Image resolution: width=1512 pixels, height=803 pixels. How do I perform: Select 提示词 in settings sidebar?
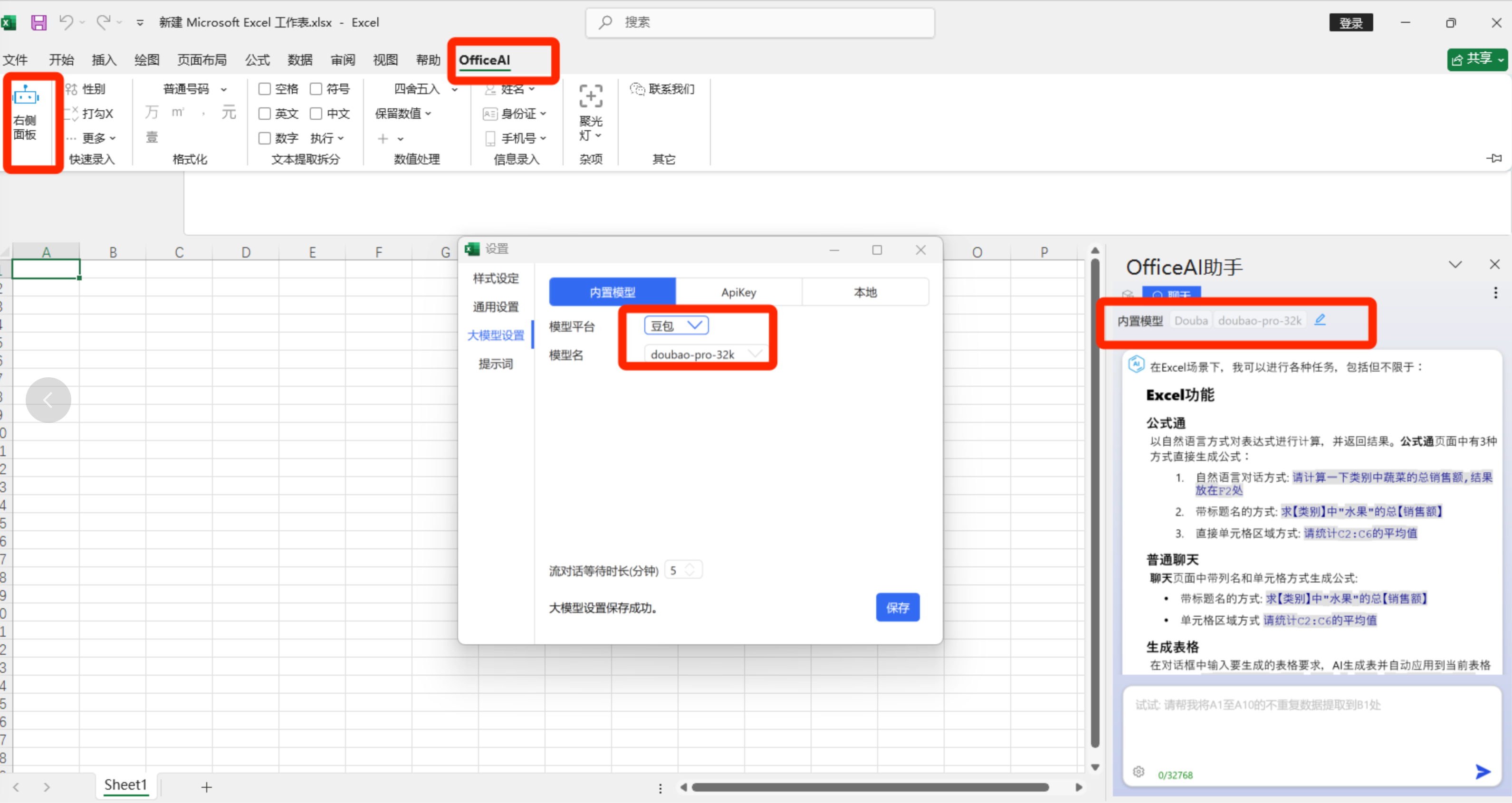point(496,364)
